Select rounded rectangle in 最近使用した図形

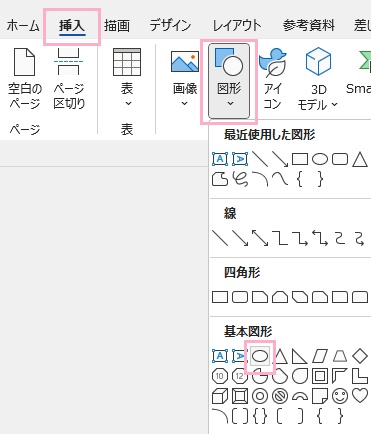coord(340,159)
